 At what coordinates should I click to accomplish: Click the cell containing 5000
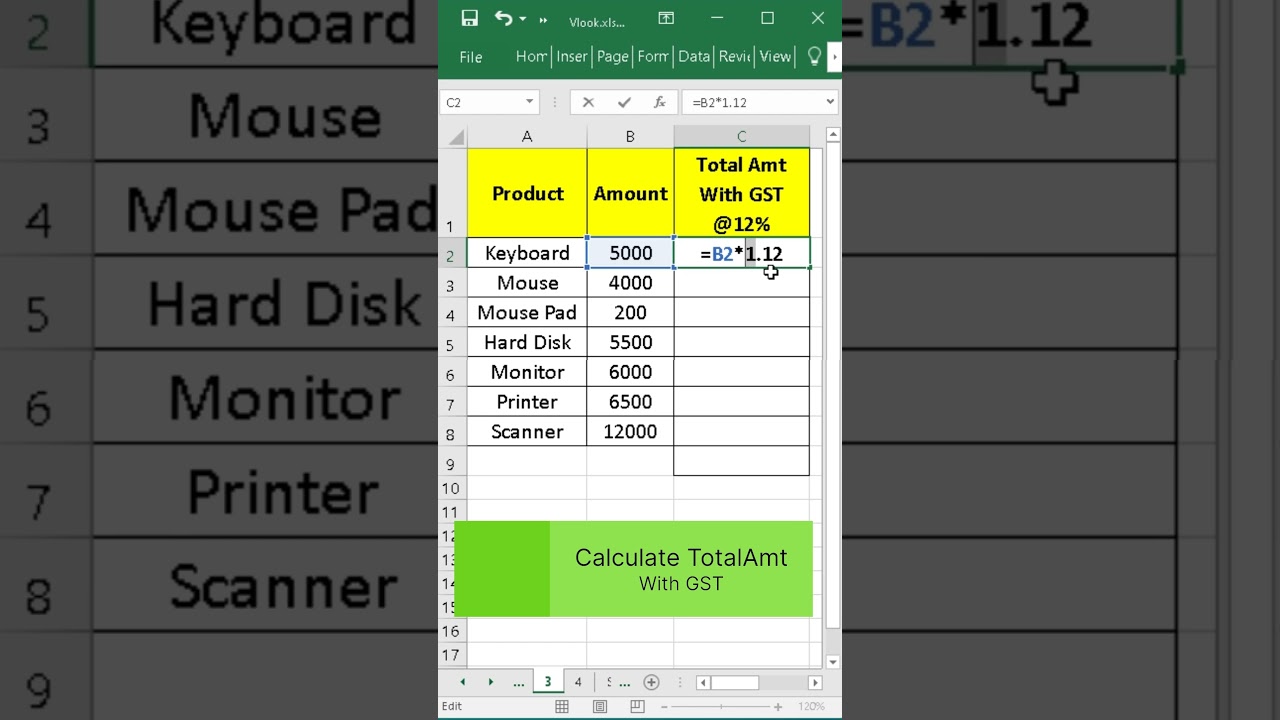coord(630,253)
